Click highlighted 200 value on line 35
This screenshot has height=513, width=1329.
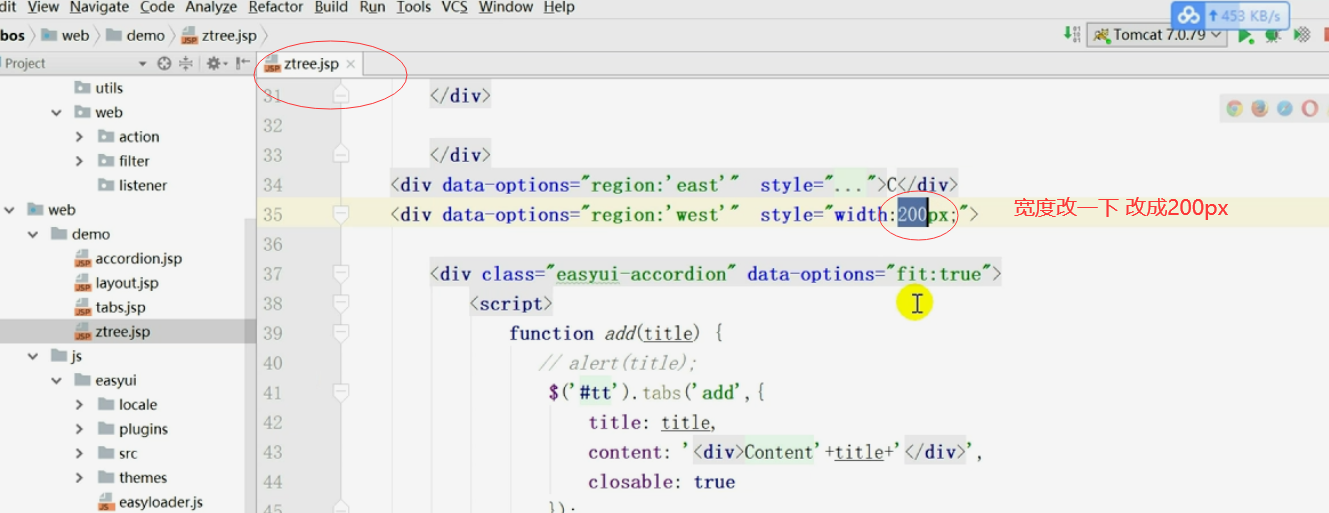pos(912,214)
